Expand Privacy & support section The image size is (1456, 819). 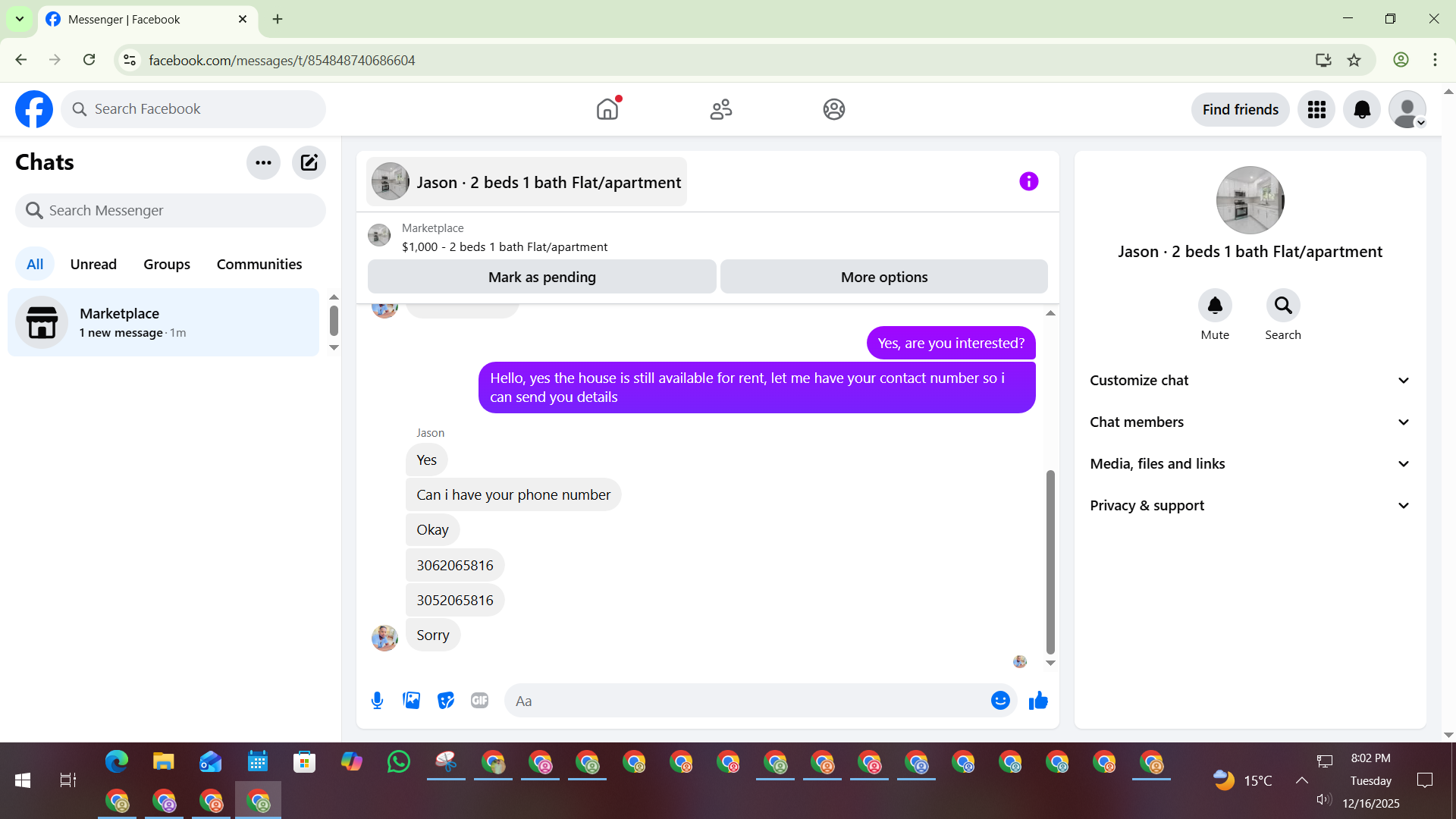[x=1250, y=506]
